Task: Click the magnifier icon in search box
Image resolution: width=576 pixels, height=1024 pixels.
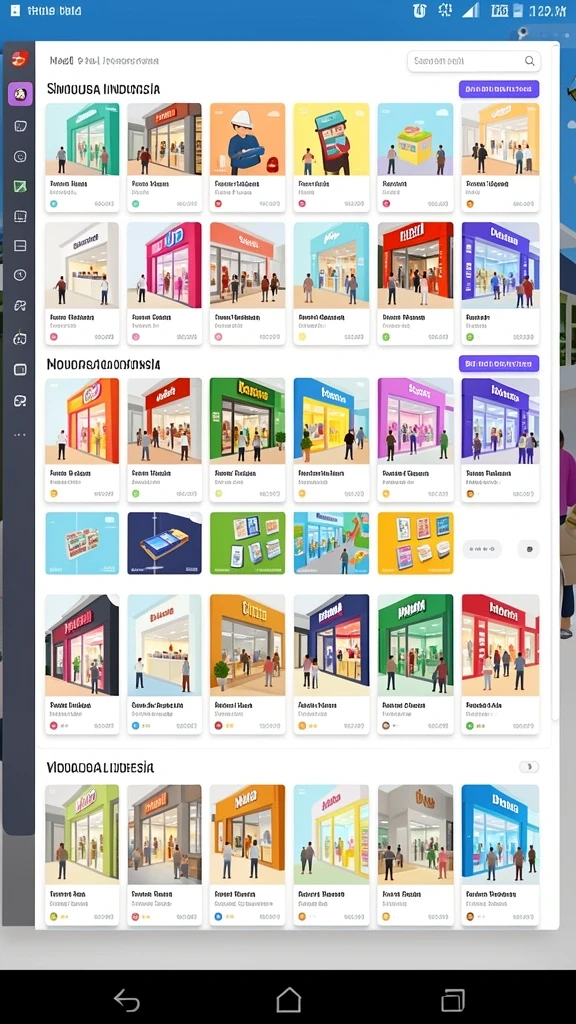Action: (530, 61)
